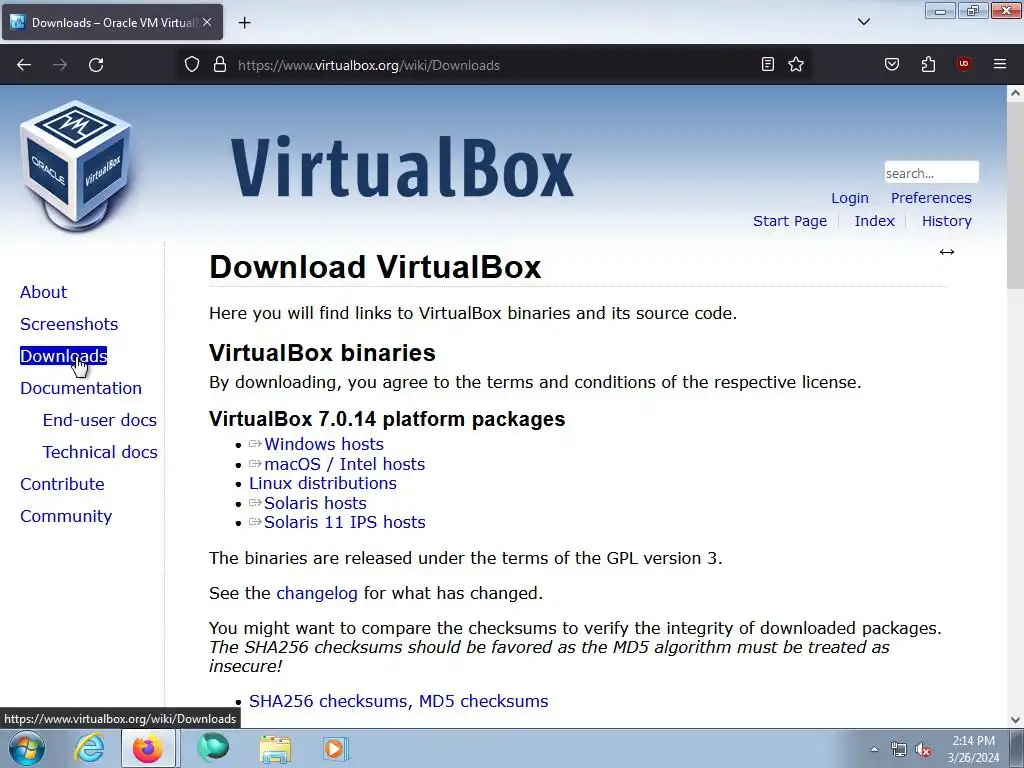Open the Extensions puzzle icon
Screen dimensions: 1024x768
(x=928, y=64)
